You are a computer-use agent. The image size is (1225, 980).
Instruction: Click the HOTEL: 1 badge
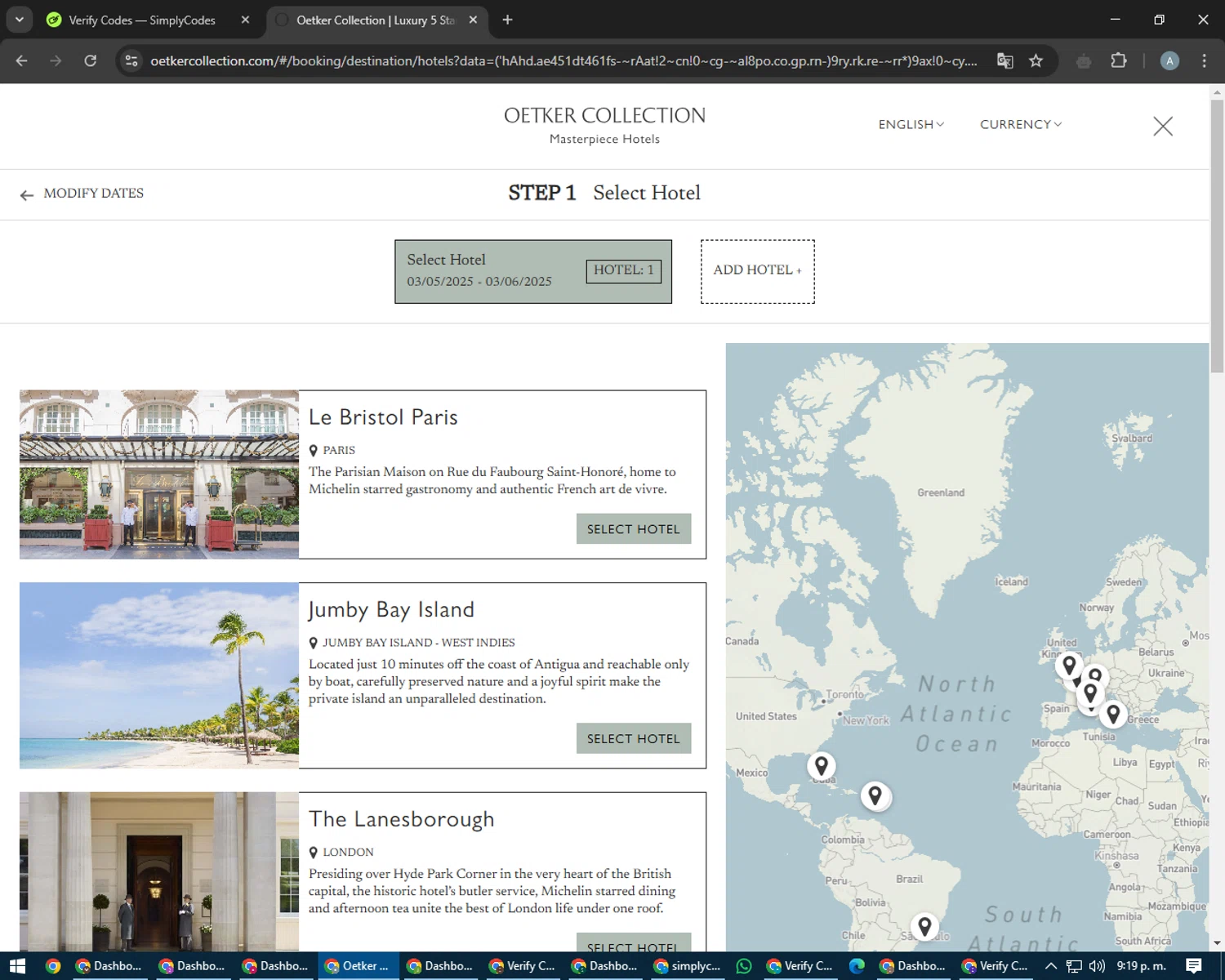623,271
